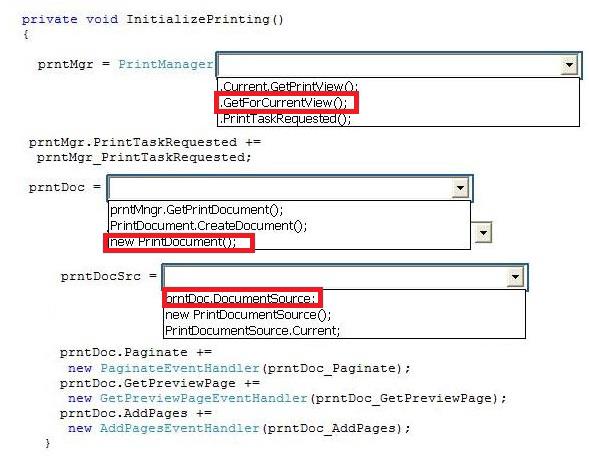Select the .PrintTaskRequested(); option

(285, 119)
